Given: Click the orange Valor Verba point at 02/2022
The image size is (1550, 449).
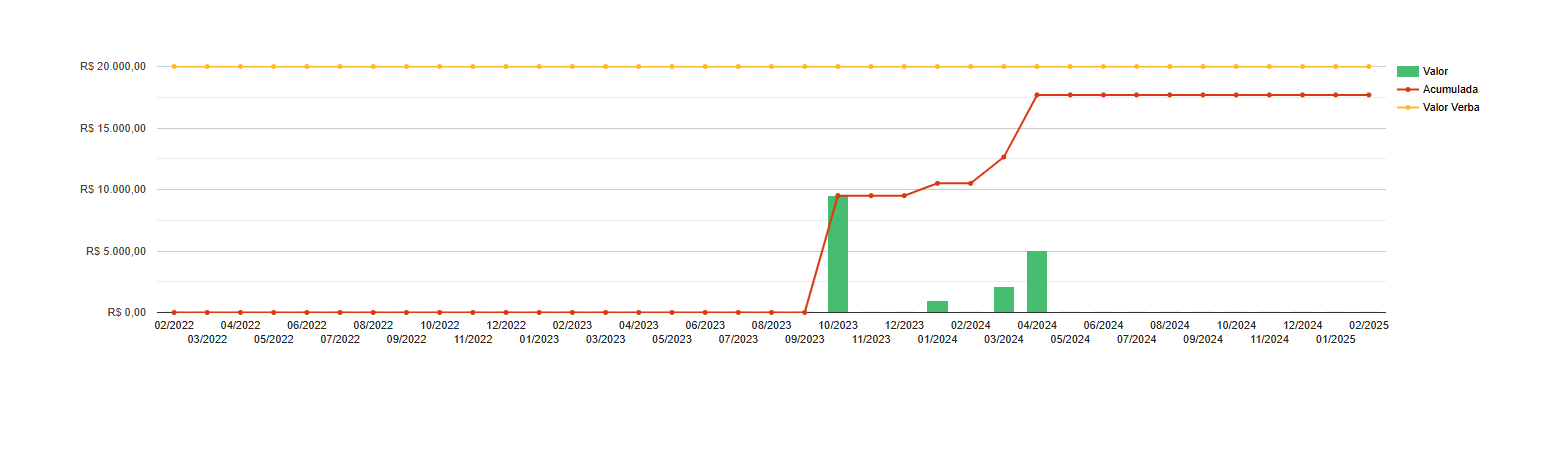Looking at the screenshot, I should (174, 66).
